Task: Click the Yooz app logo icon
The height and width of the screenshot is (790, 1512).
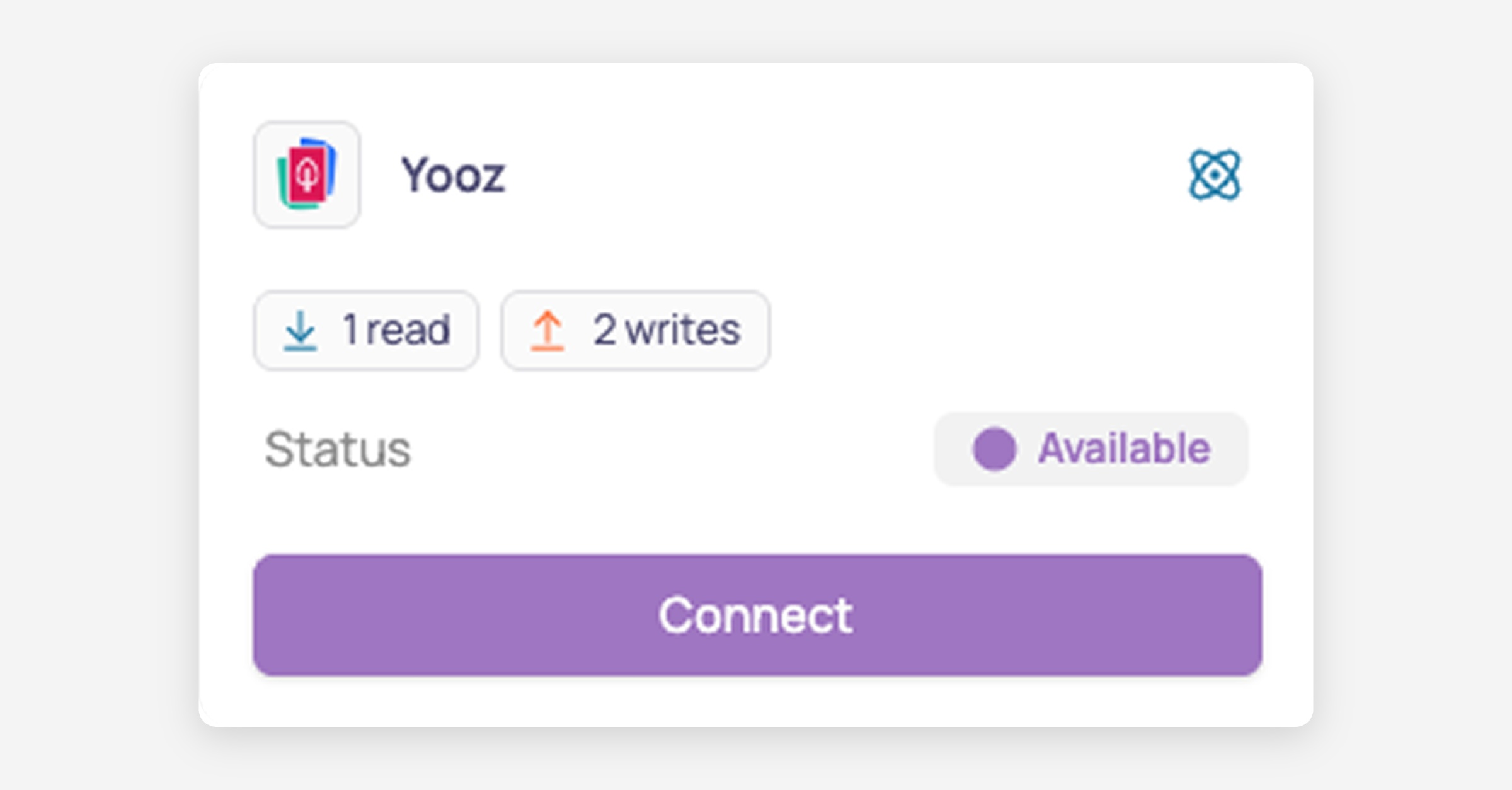Action: click(307, 175)
